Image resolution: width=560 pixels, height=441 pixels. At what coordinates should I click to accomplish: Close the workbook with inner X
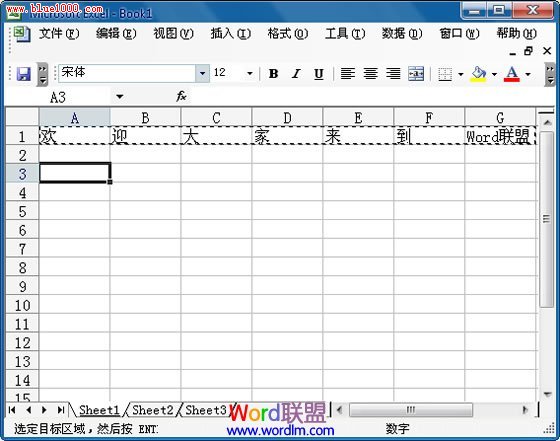point(547,51)
